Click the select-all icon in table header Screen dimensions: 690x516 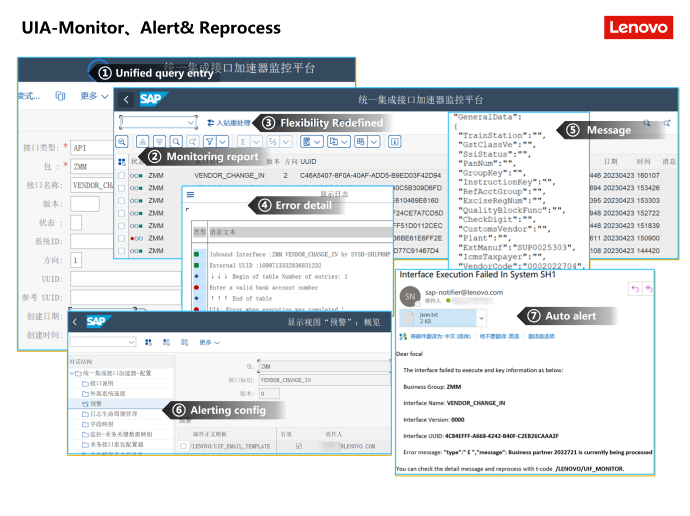(122, 162)
